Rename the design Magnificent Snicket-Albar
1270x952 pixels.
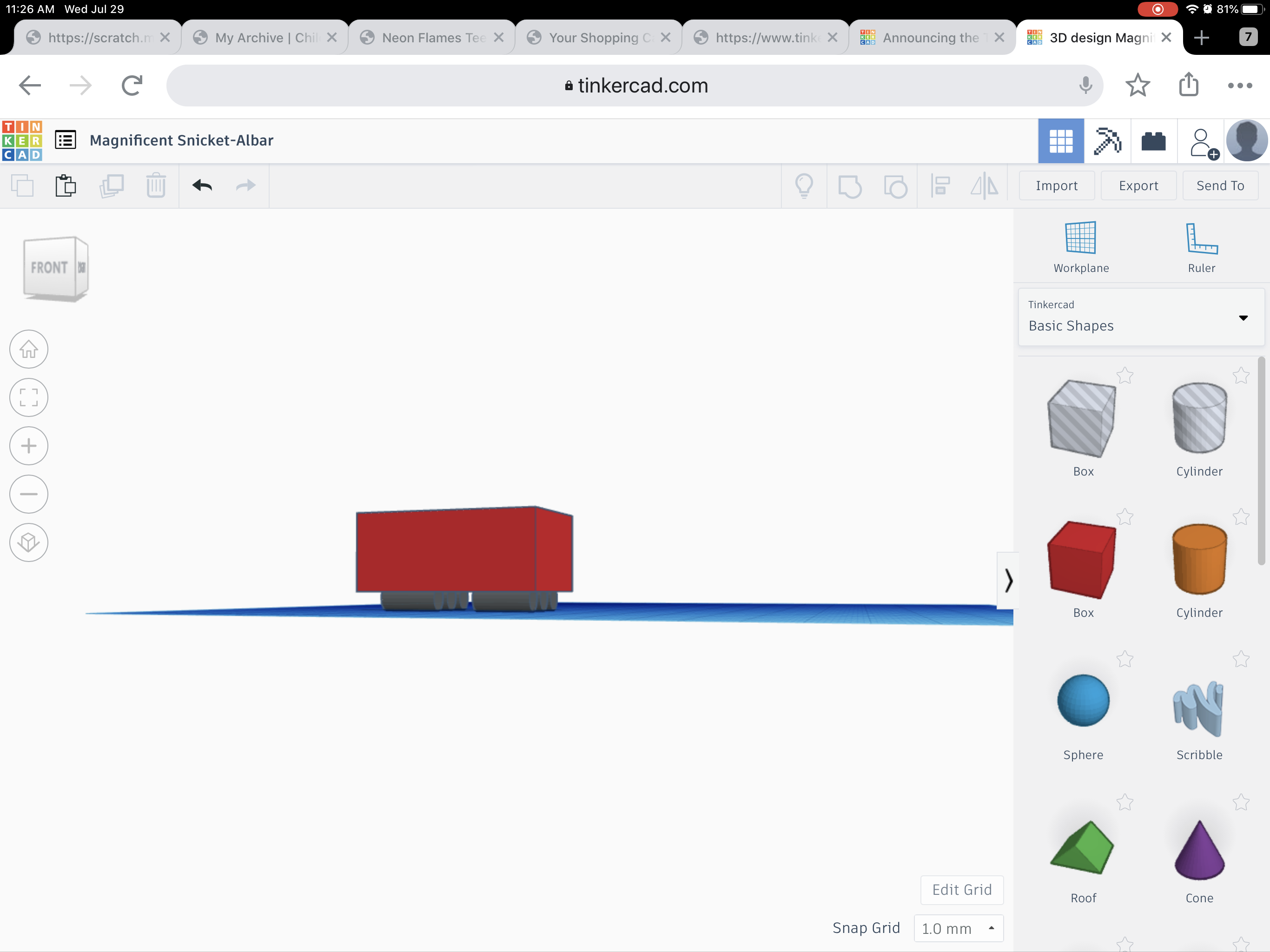181,140
